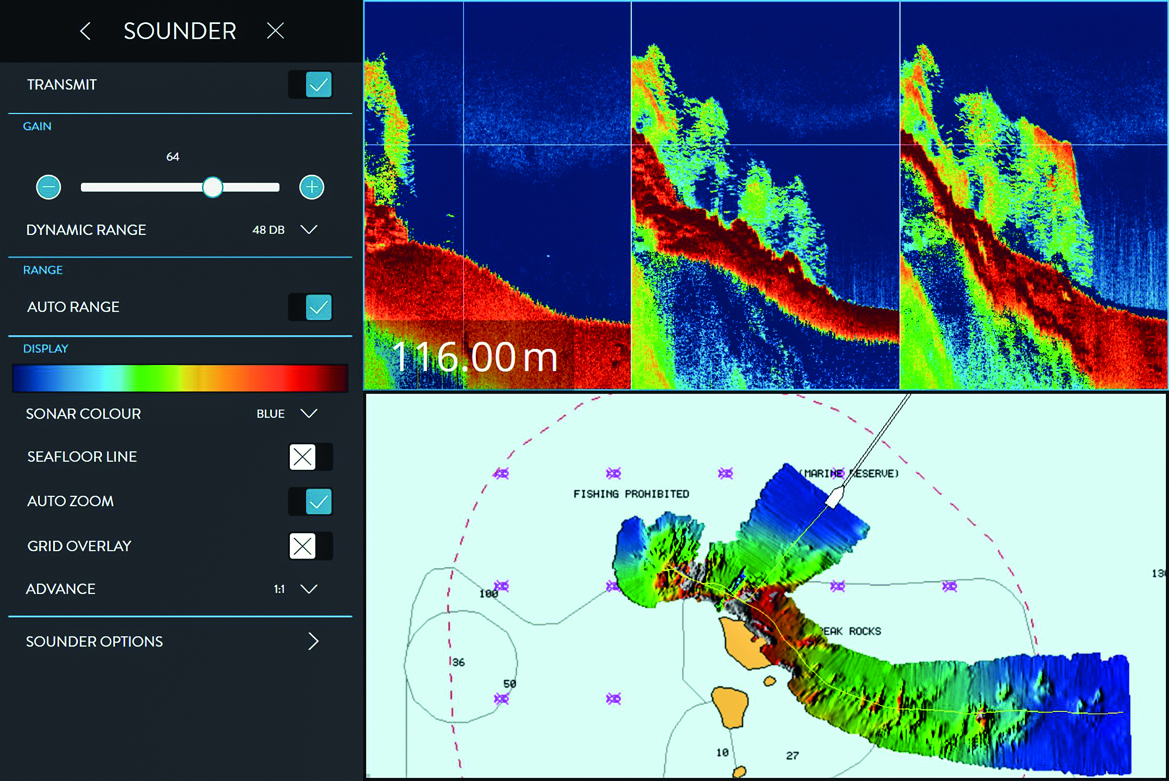Image resolution: width=1169 pixels, height=781 pixels.
Task: Click the gain slider handle
Action: point(212,187)
